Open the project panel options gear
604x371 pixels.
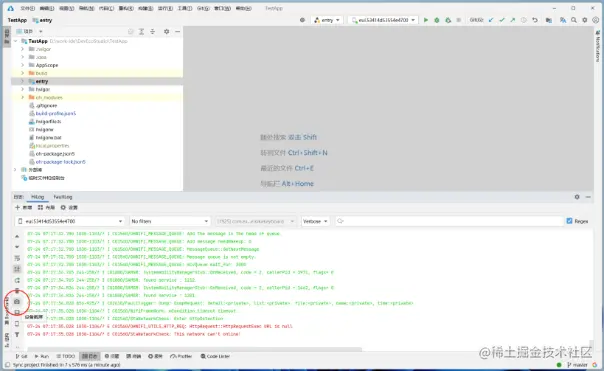(166, 32)
